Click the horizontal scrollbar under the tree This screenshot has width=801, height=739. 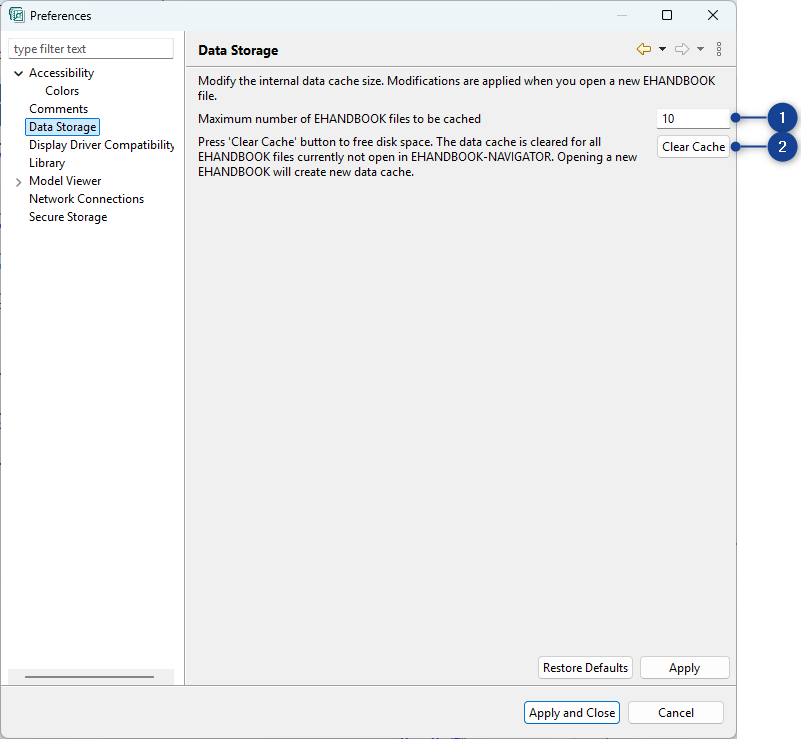point(89,677)
